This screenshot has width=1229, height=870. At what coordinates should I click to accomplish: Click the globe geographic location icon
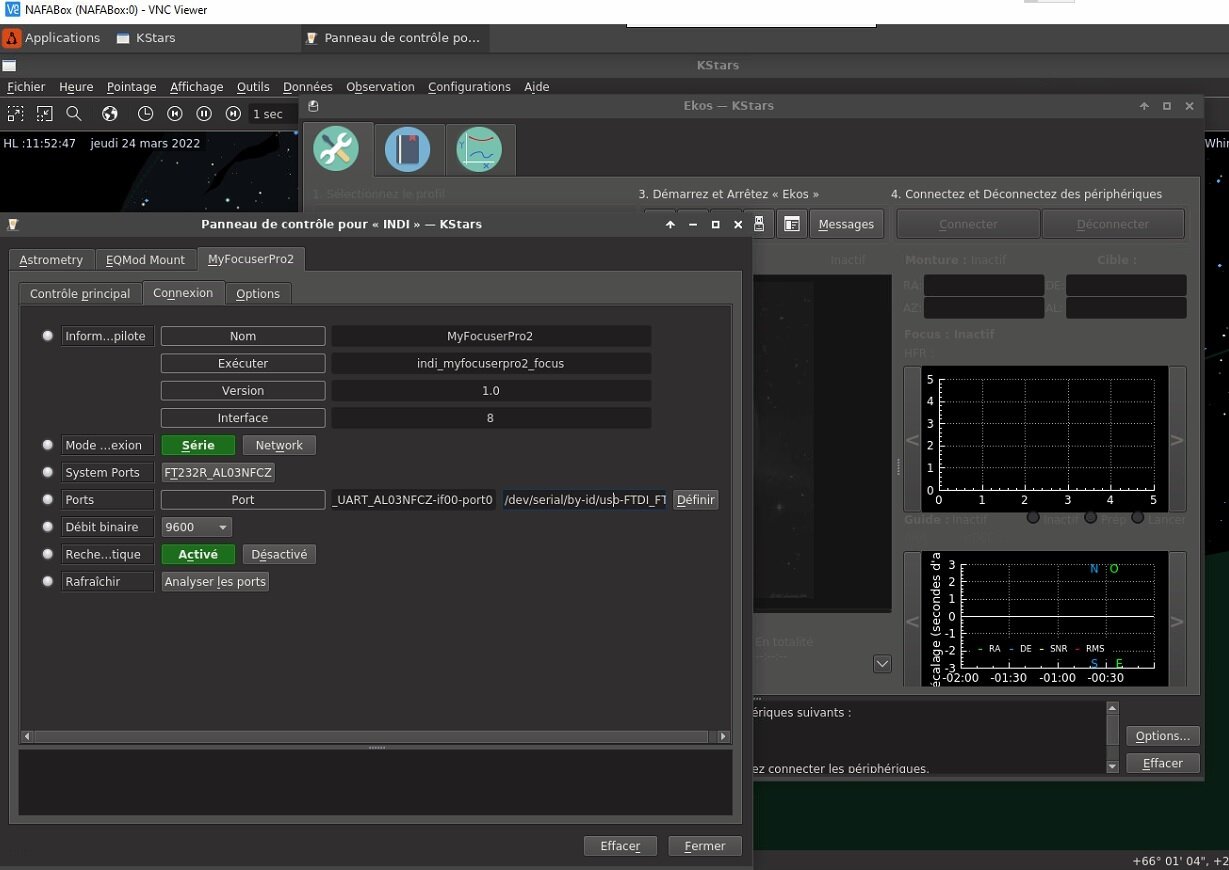[110, 114]
